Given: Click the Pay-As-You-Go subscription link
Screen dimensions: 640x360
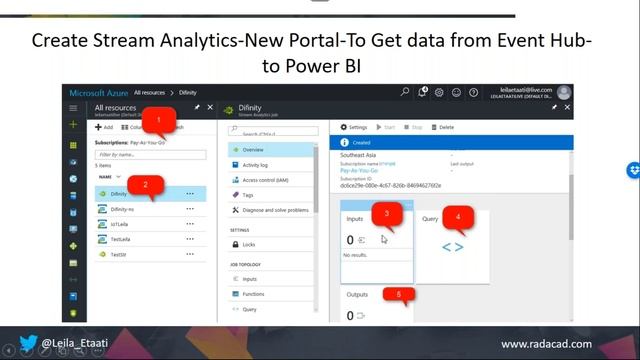Looking at the screenshot, I should [359, 171].
